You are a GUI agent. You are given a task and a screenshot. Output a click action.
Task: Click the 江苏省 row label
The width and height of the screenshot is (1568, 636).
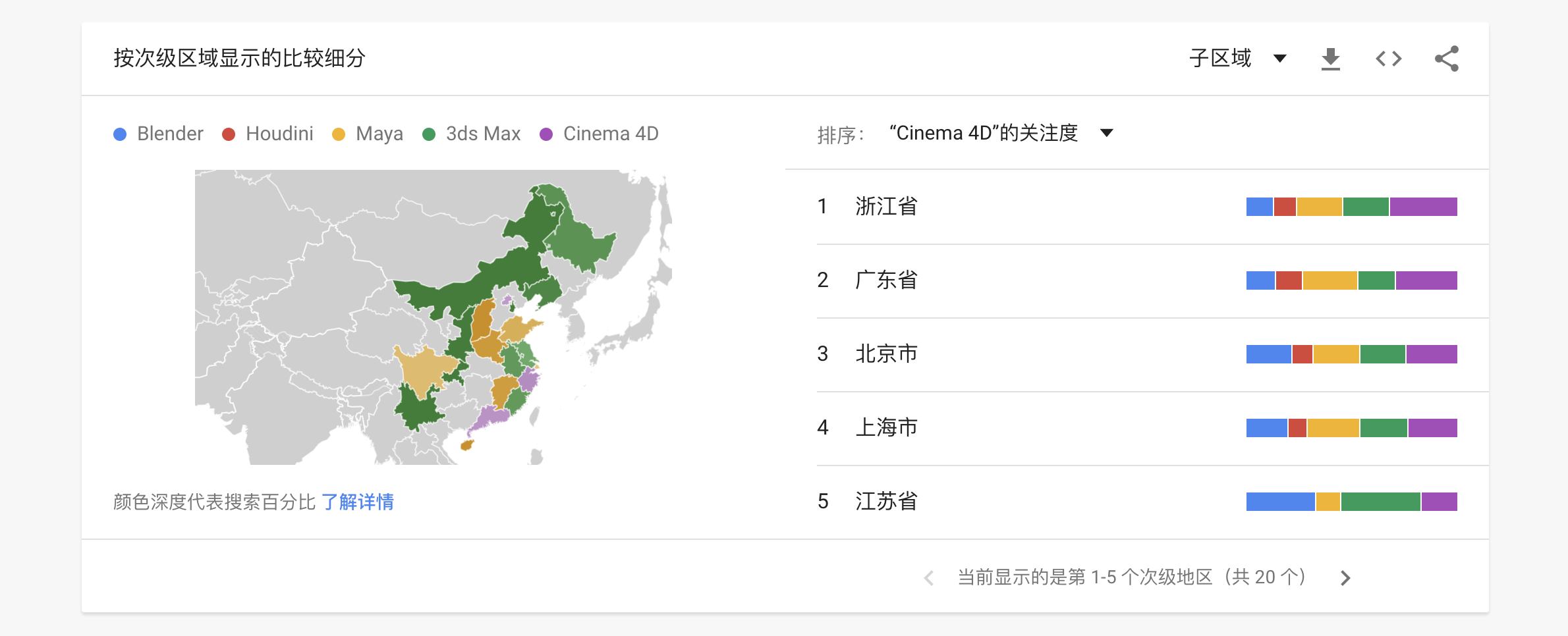coord(886,501)
